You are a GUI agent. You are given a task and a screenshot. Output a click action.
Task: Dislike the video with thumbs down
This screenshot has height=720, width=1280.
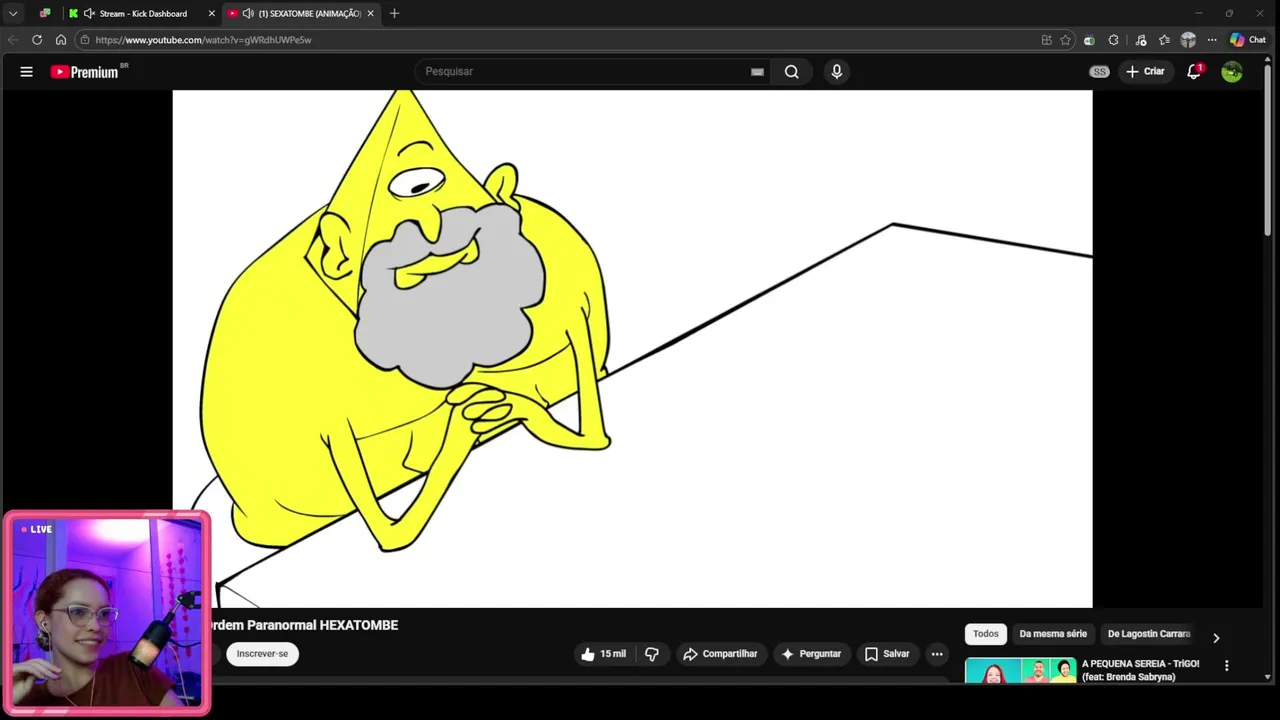pyautogui.click(x=652, y=654)
